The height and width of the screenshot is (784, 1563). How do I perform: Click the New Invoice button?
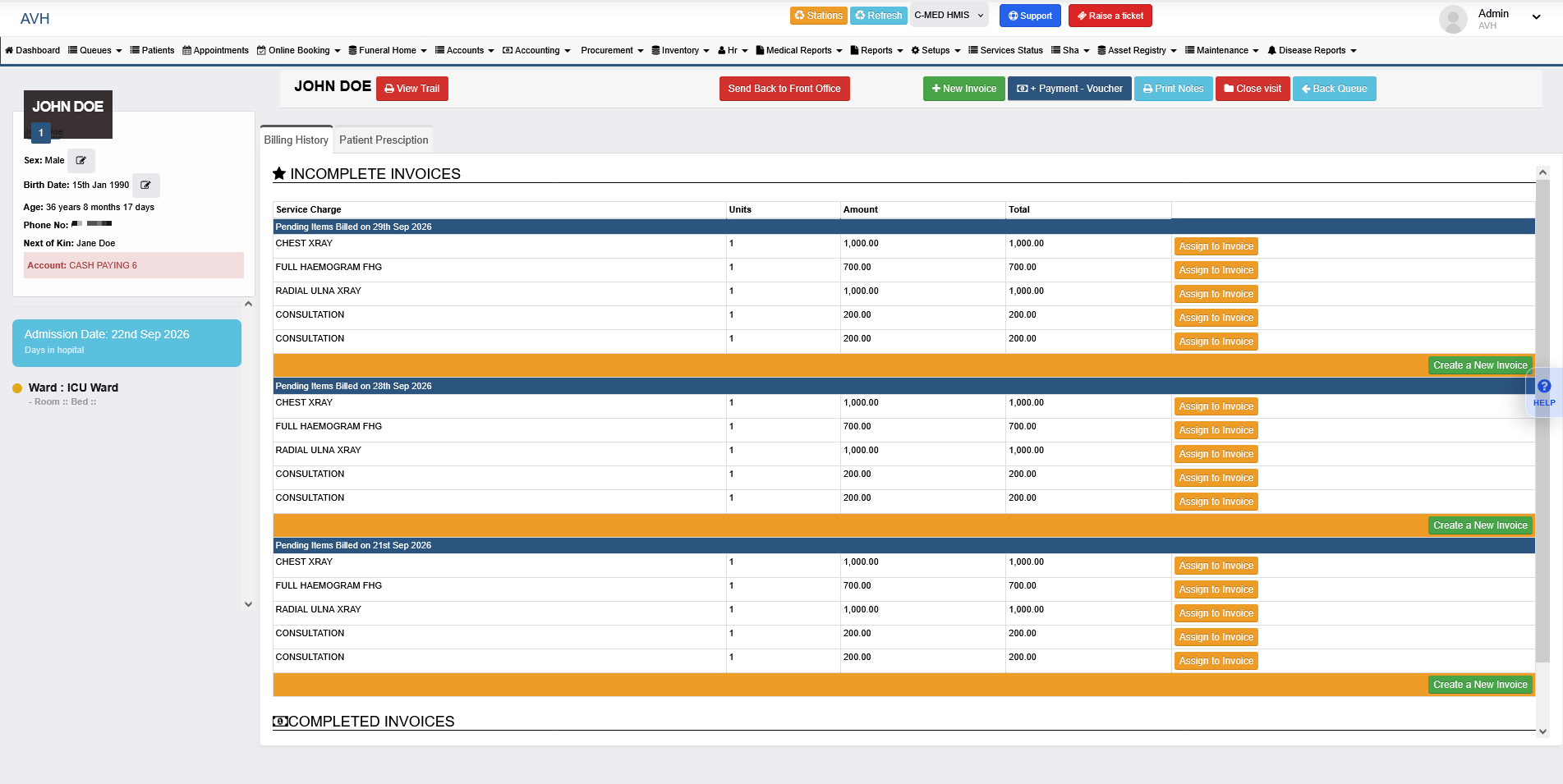[964, 89]
